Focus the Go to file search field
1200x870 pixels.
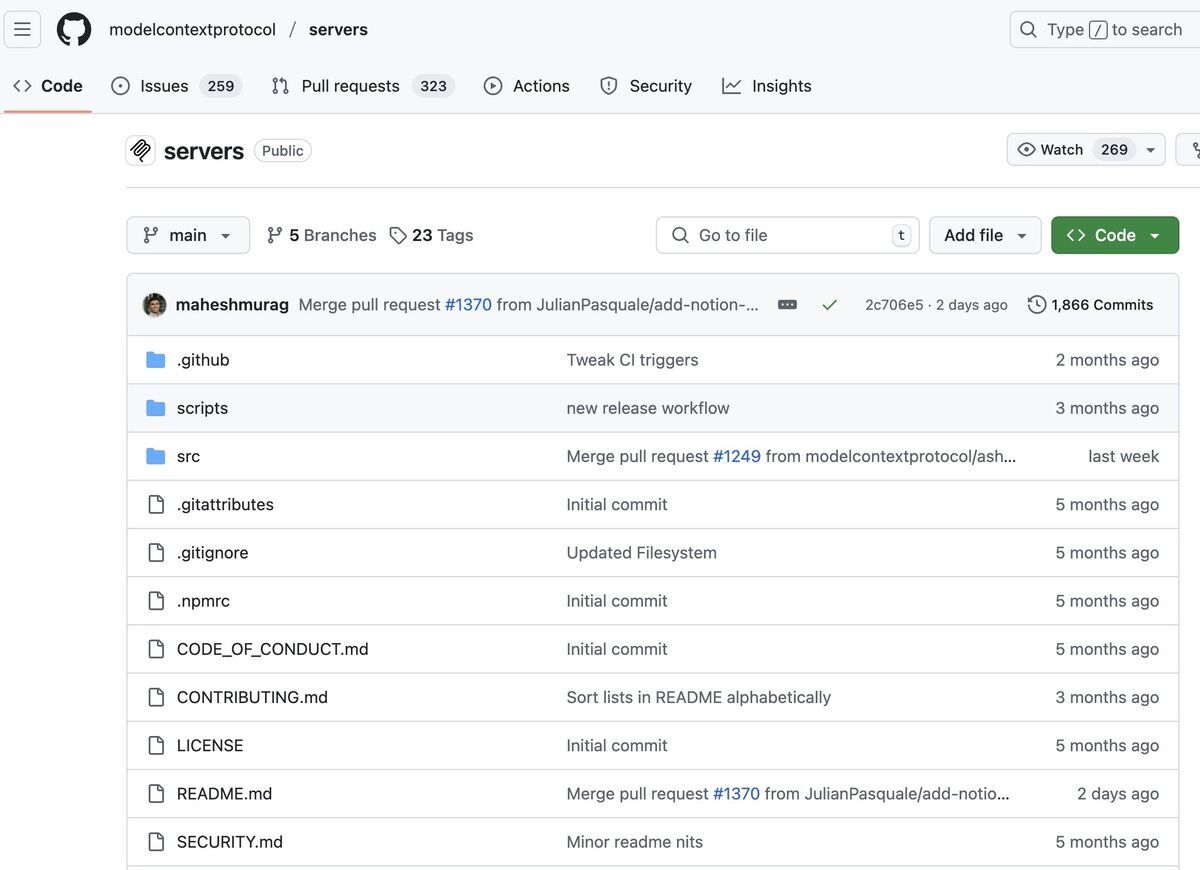point(788,235)
